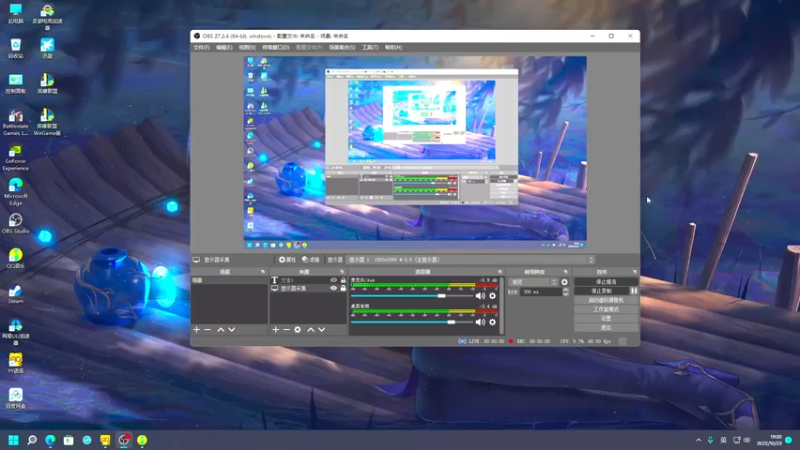Open source Filters button in toolbar
The width and height of the screenshot is (800, 450).
311,260
